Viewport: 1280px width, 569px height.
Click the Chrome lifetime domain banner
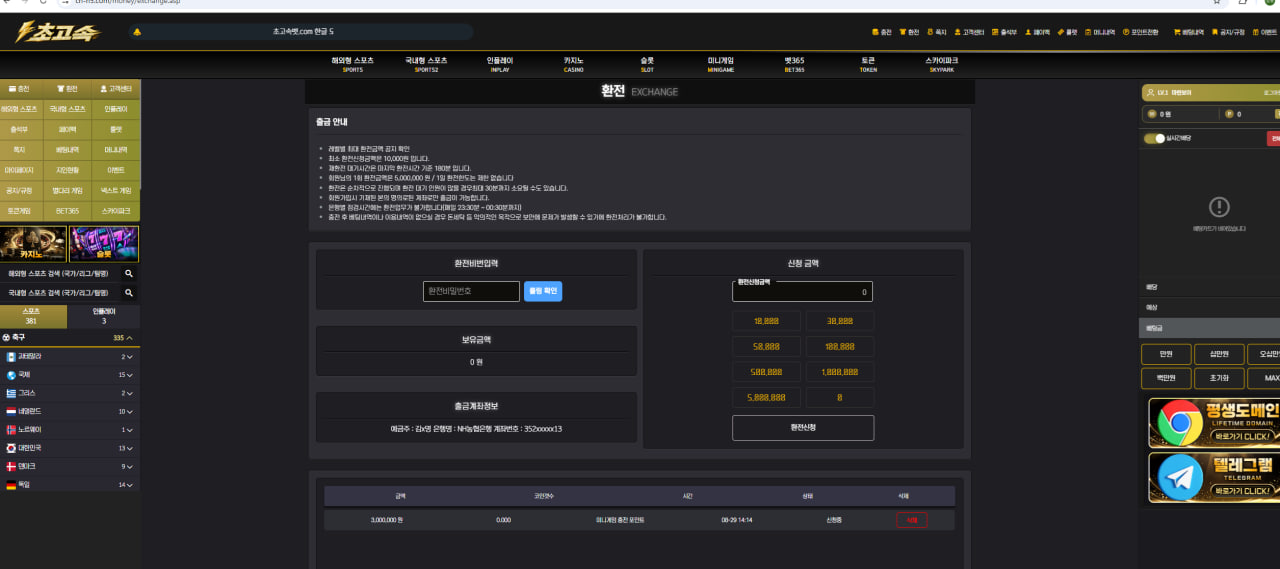click(1214, 422)
